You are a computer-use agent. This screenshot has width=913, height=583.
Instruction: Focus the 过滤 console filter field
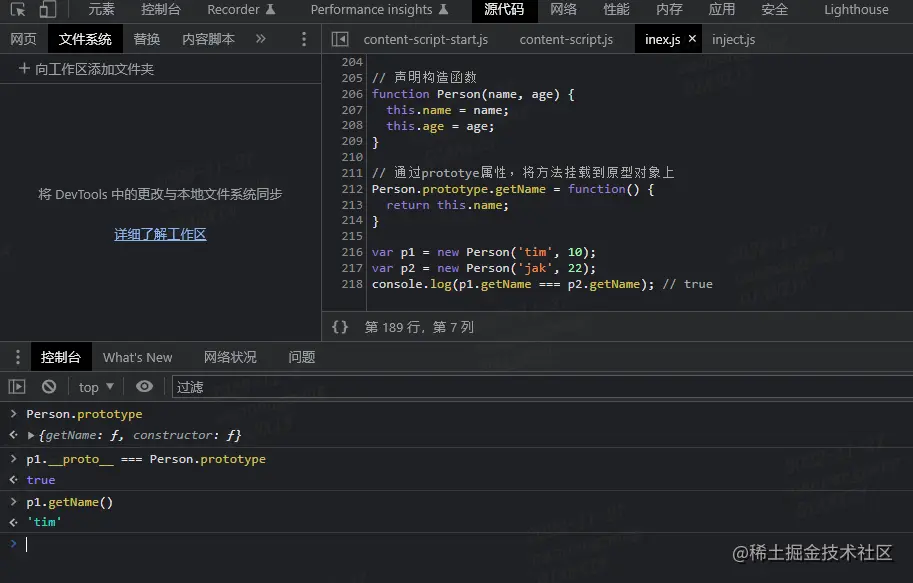(542, 387)
